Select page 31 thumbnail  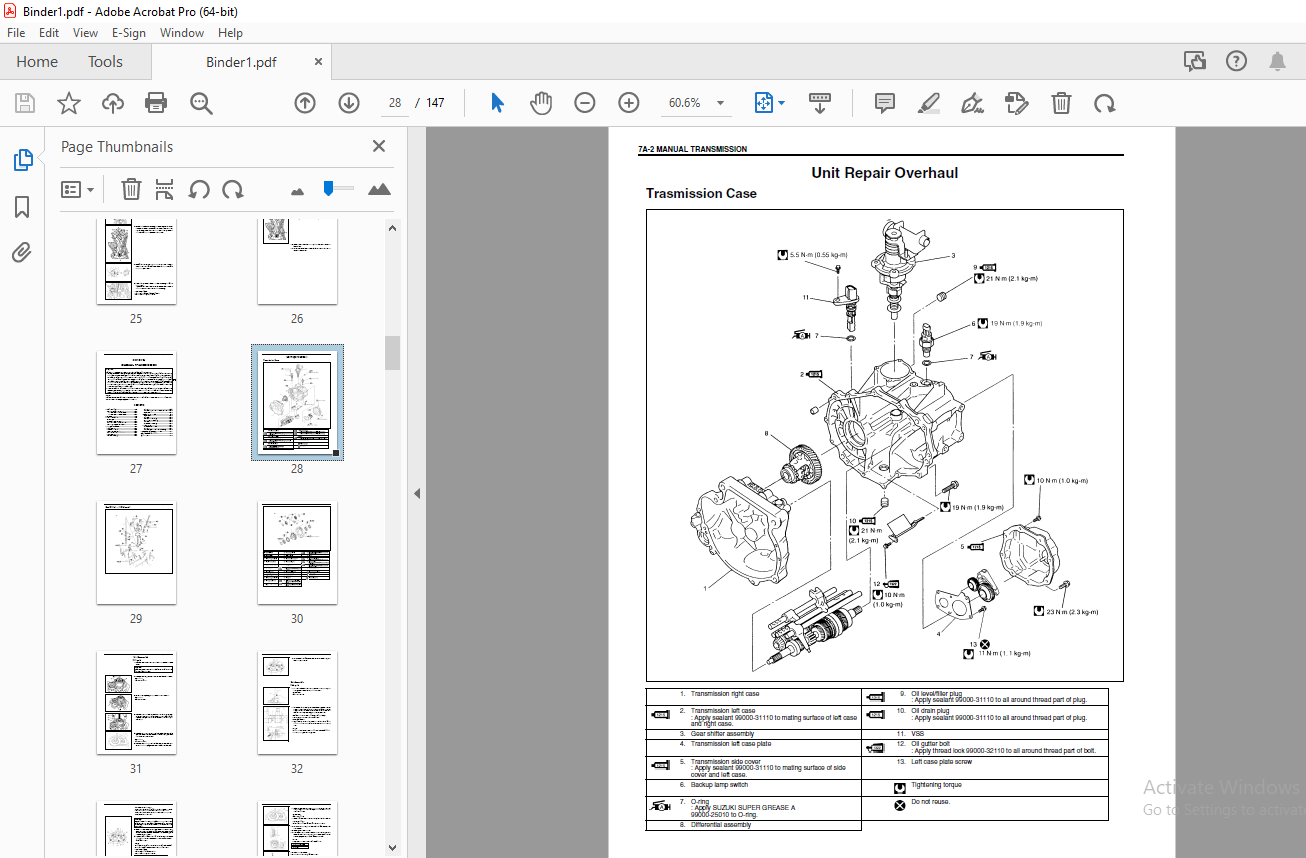pyautogui.click(x=136, y=703)
